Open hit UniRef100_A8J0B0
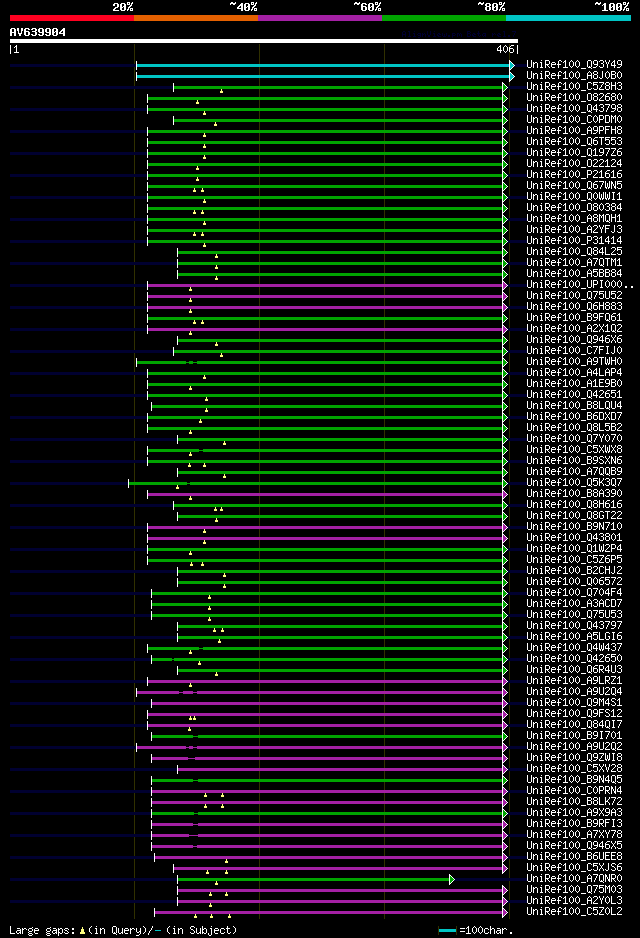 click(x=574, y=75)
